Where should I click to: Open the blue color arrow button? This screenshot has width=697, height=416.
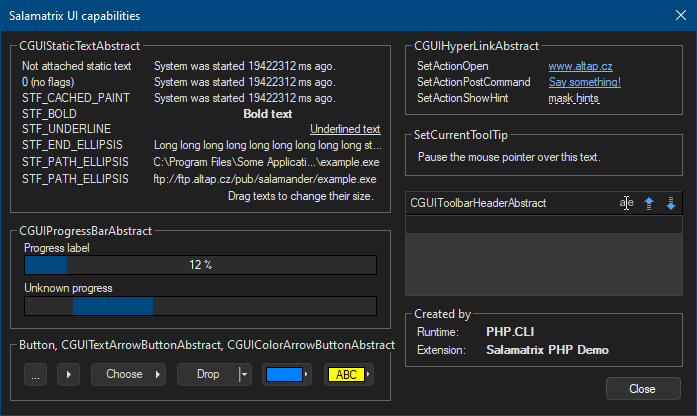coord(287,374)
